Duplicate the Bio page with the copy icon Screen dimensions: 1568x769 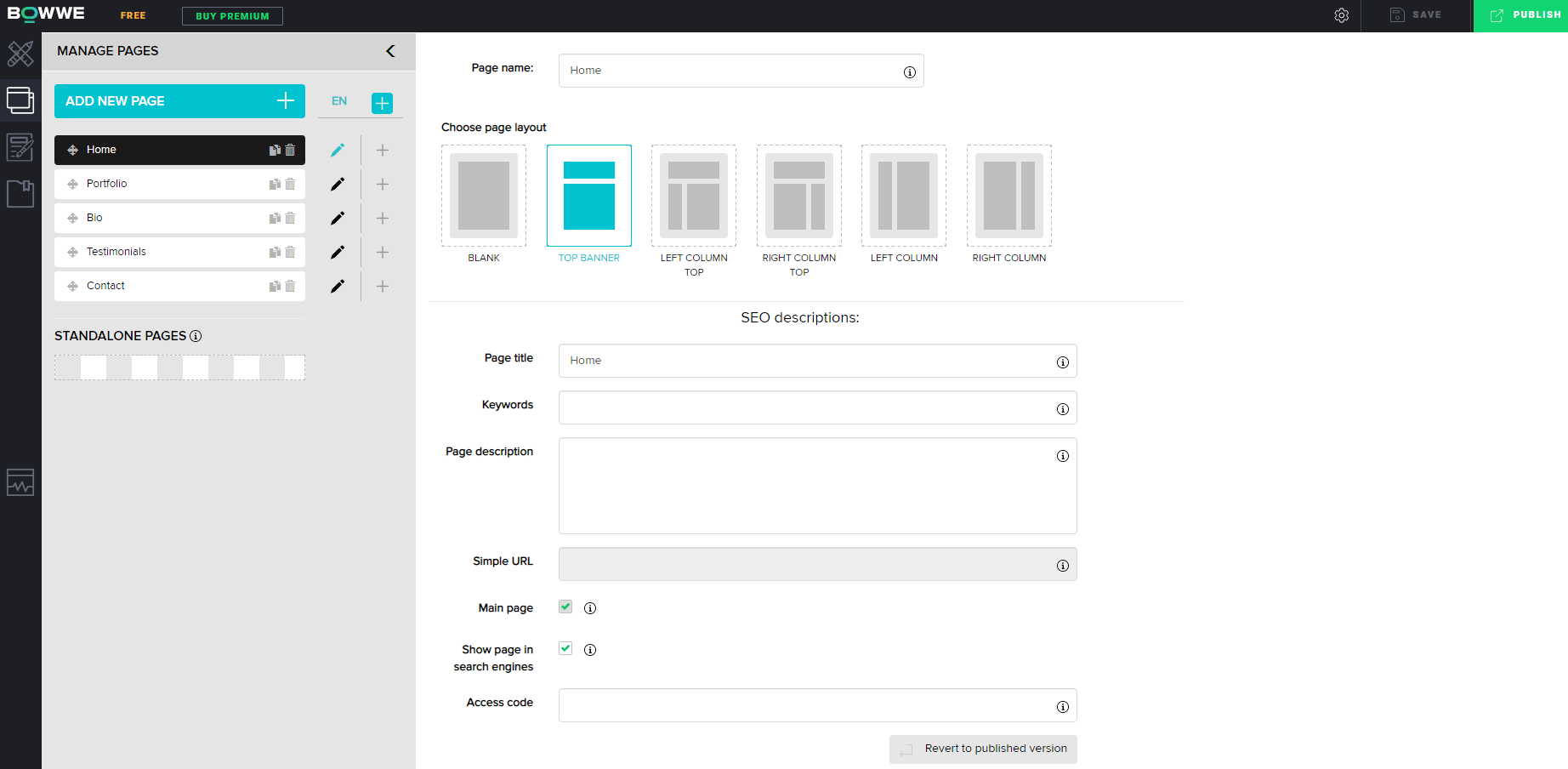click(275, 218)
